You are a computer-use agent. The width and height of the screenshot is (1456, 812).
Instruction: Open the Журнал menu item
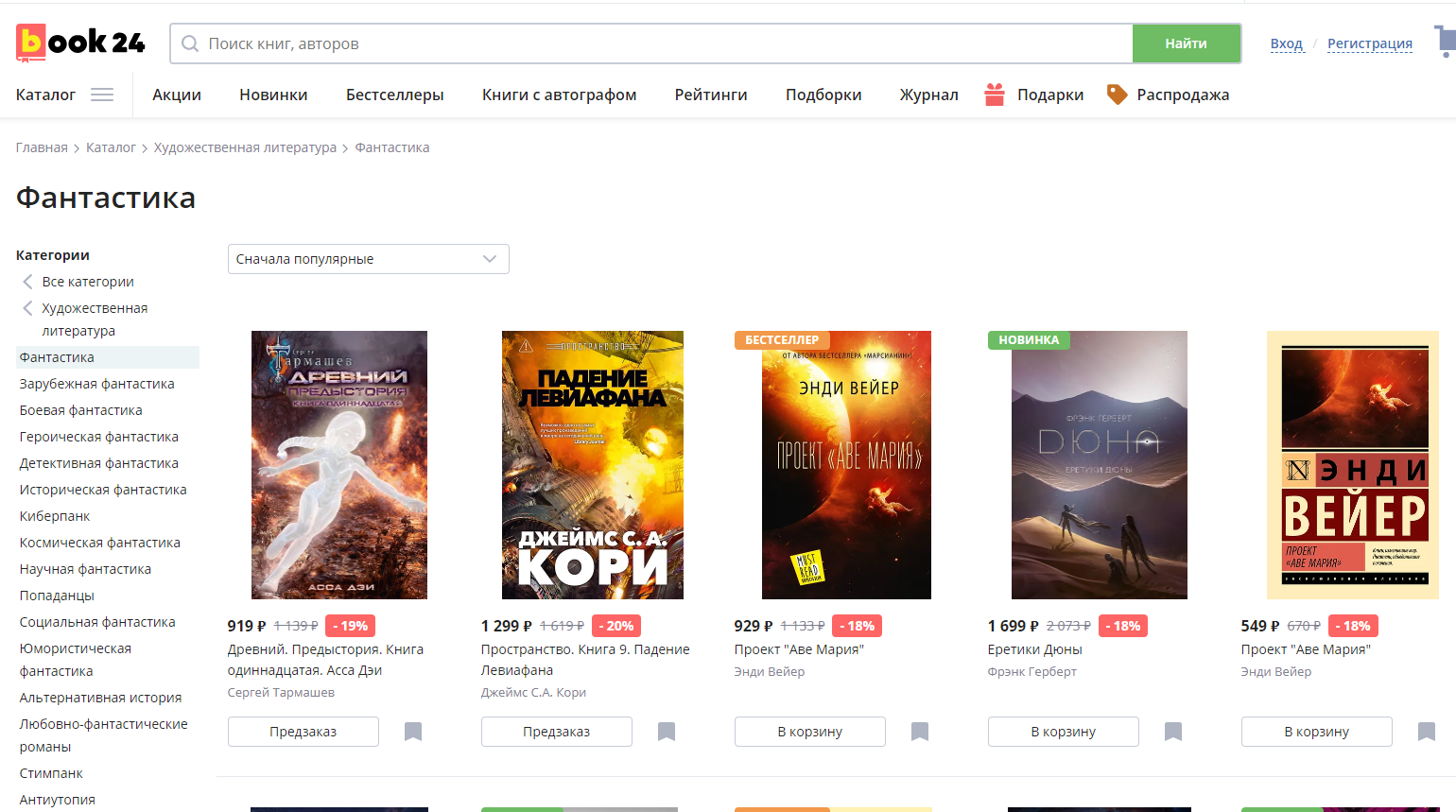tap(929, 95)
